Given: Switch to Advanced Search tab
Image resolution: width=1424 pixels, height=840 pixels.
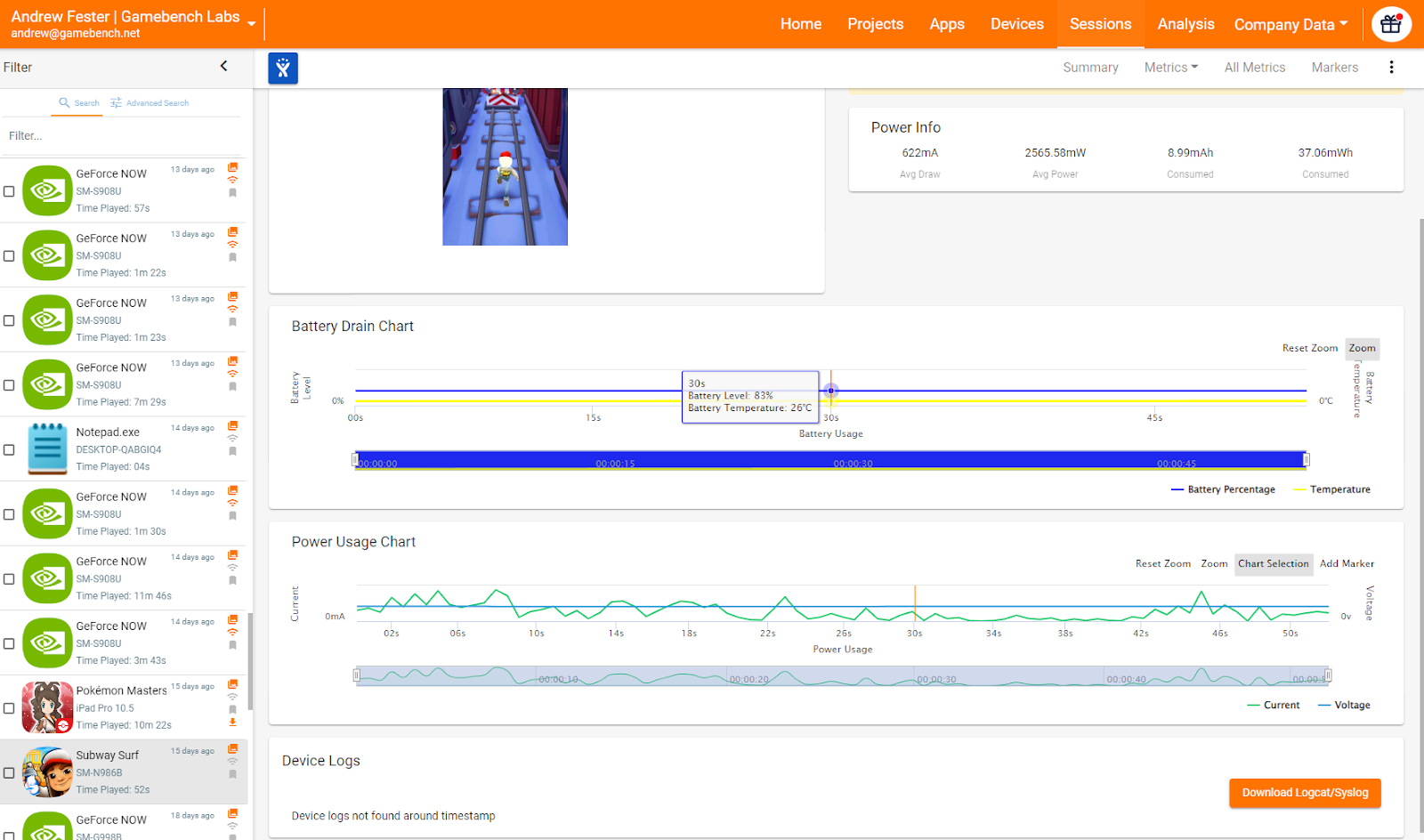Looking at the screenshot, I should [x=150, y=103].
